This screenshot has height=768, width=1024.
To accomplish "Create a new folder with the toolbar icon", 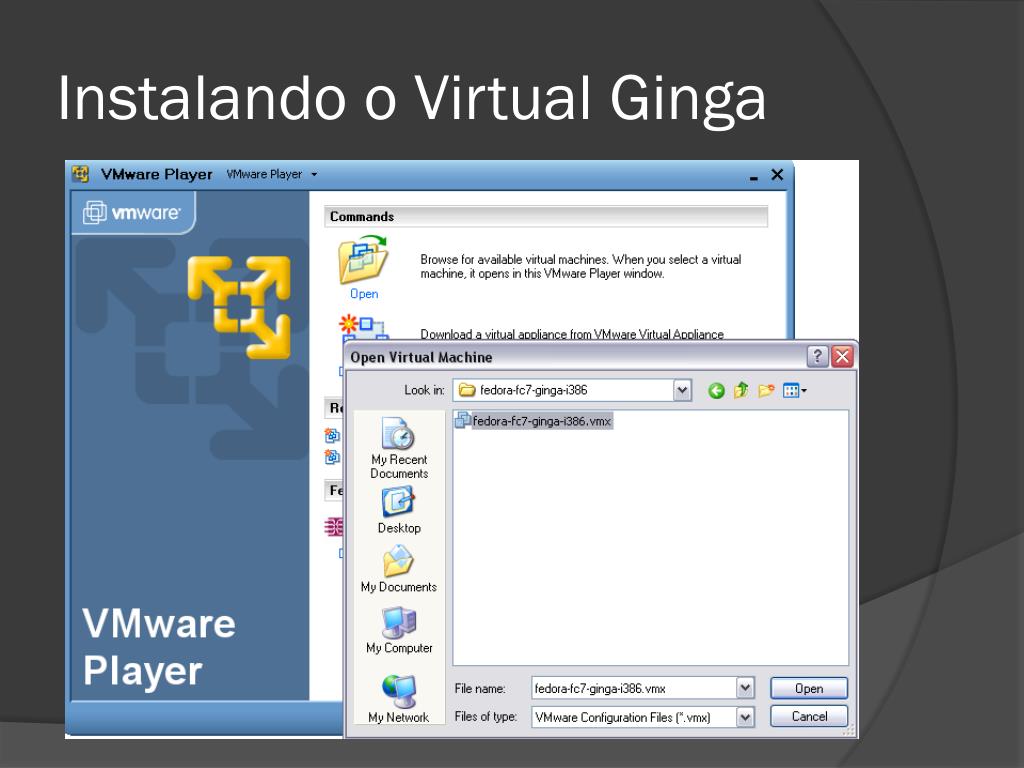I will tap(766, 391).
